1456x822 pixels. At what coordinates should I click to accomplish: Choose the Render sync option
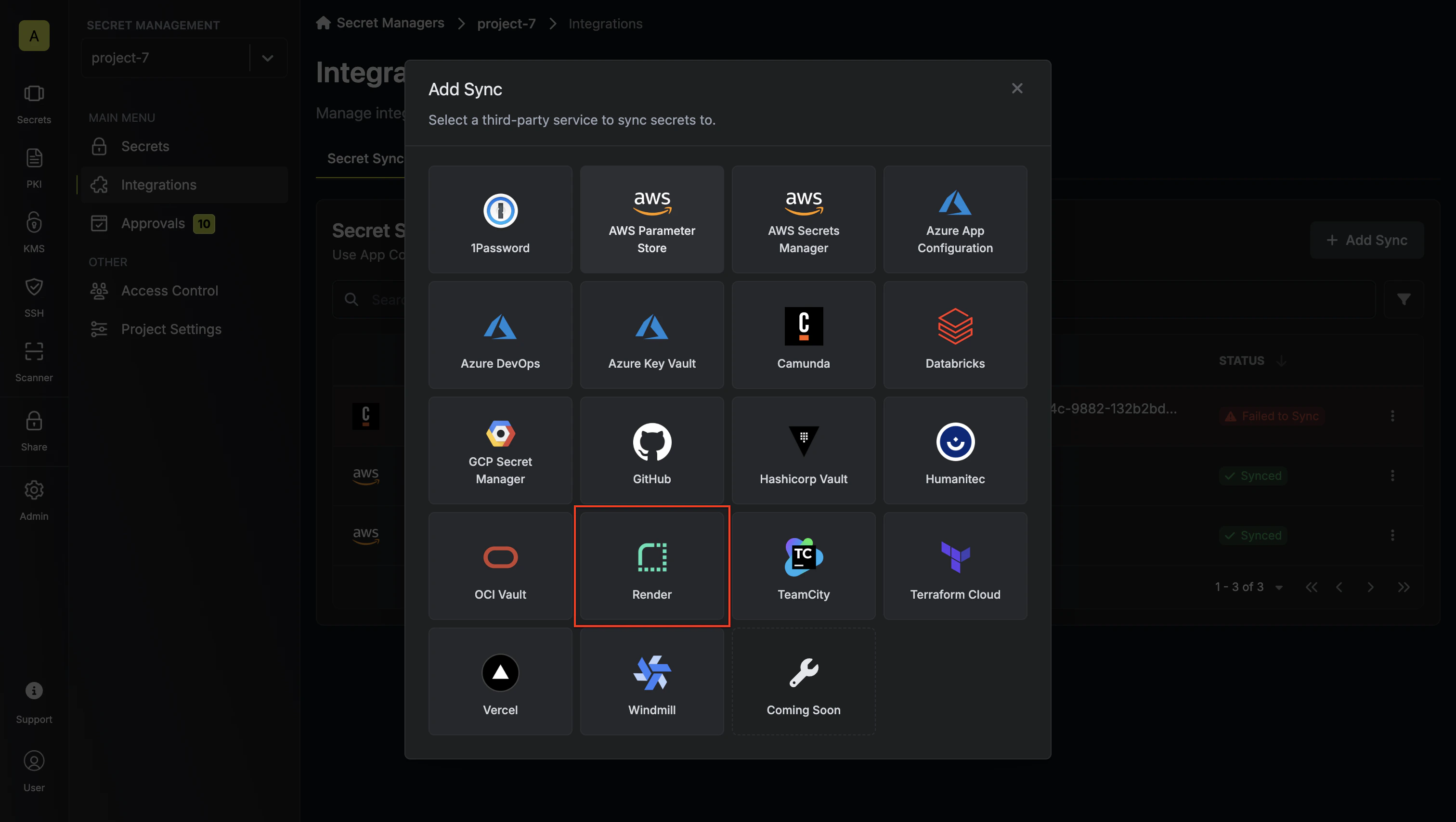point(652,565)
